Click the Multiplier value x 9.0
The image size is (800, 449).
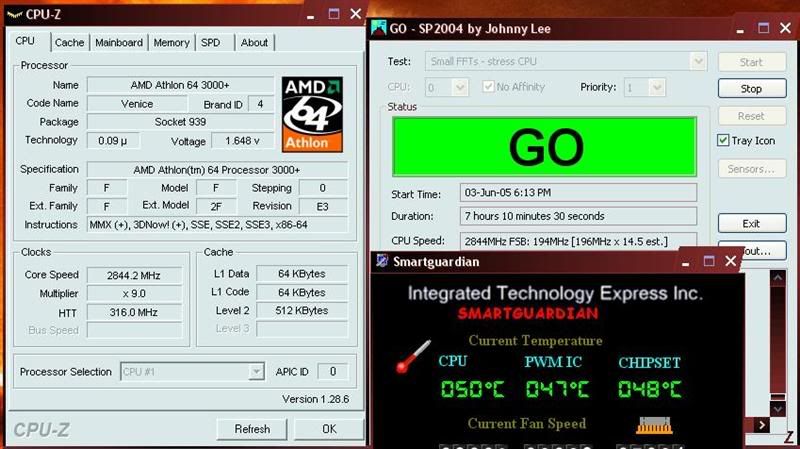(x=134, y=294)
